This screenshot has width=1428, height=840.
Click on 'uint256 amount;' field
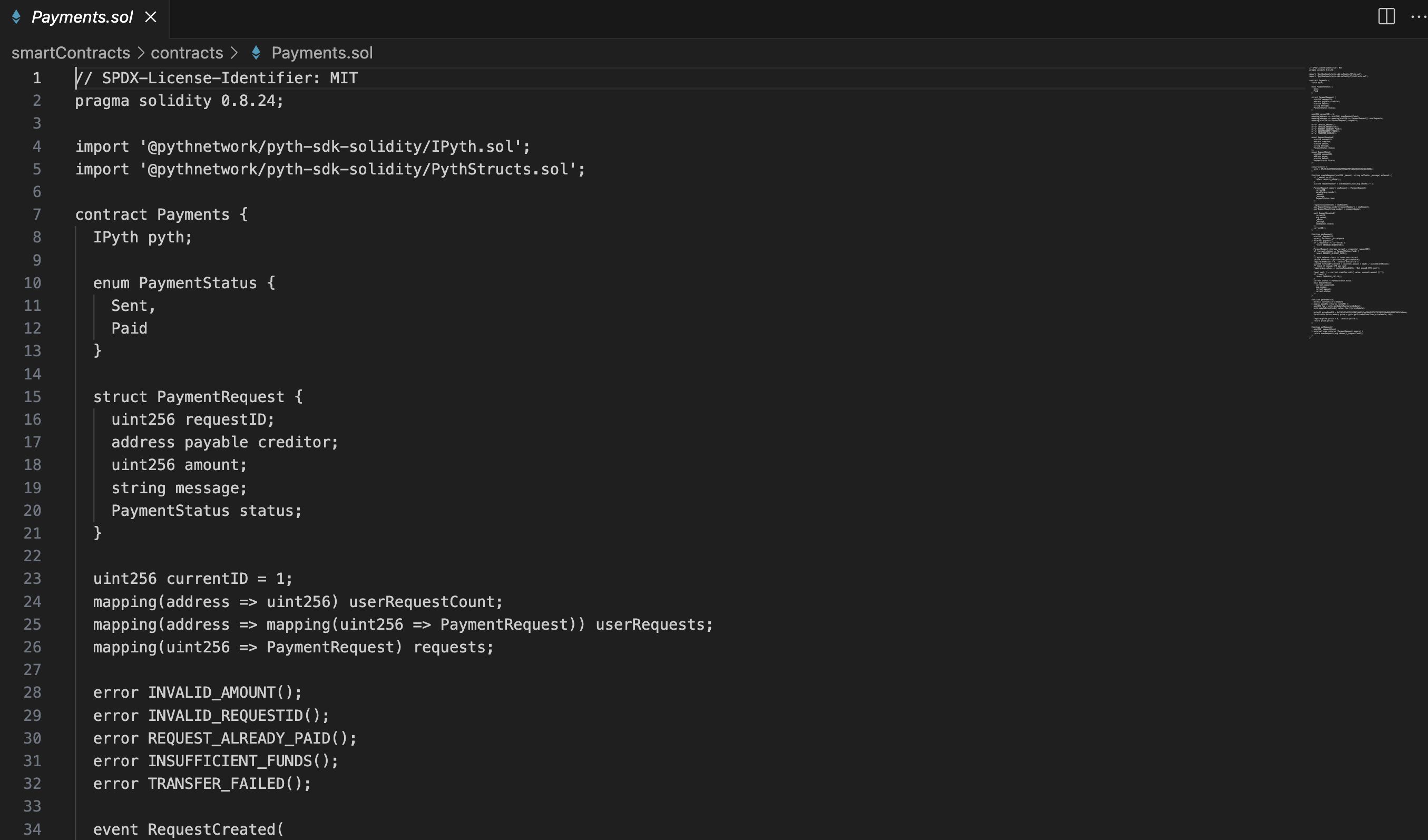pyautogui.click(x=179, y=465)
